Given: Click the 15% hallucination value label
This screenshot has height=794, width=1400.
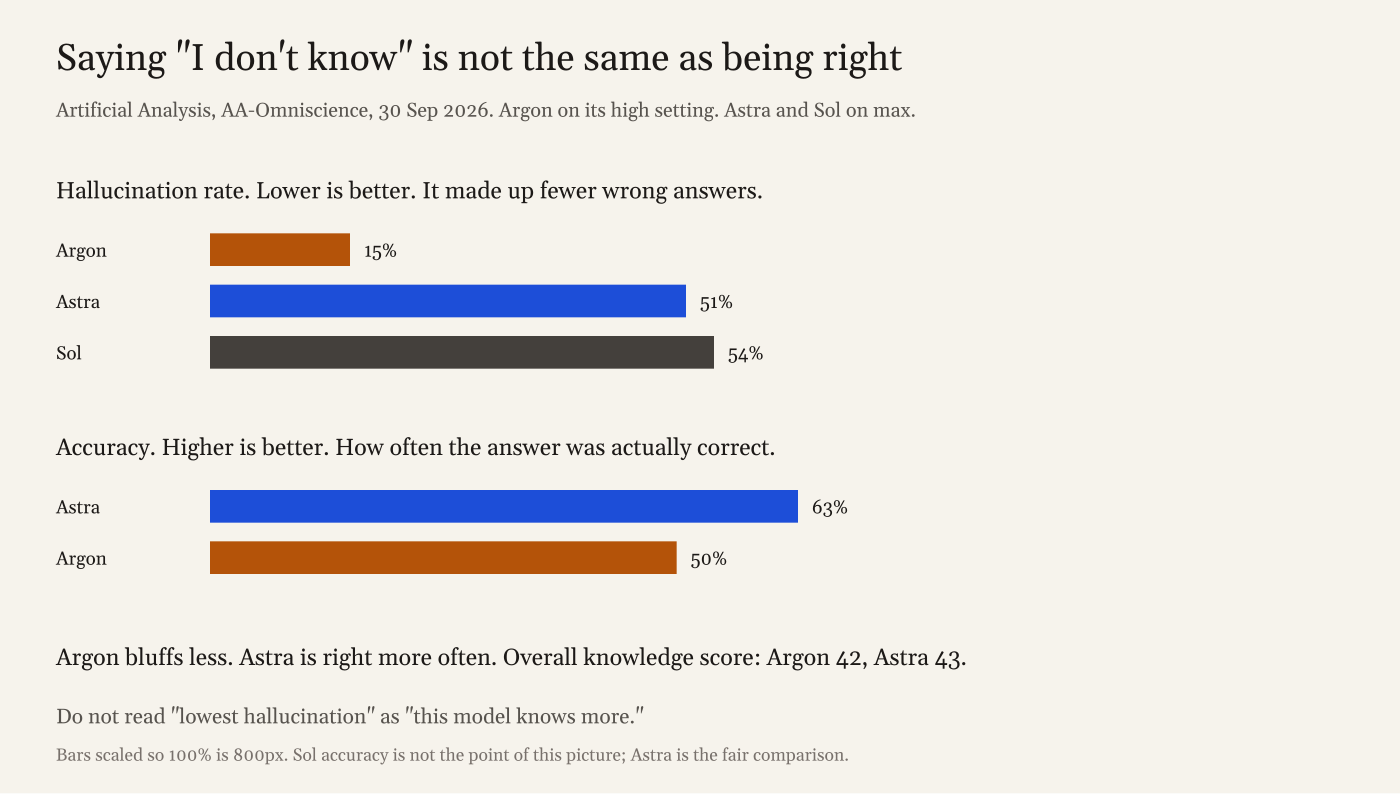Looking at the screenshot, I should (380, 251).
